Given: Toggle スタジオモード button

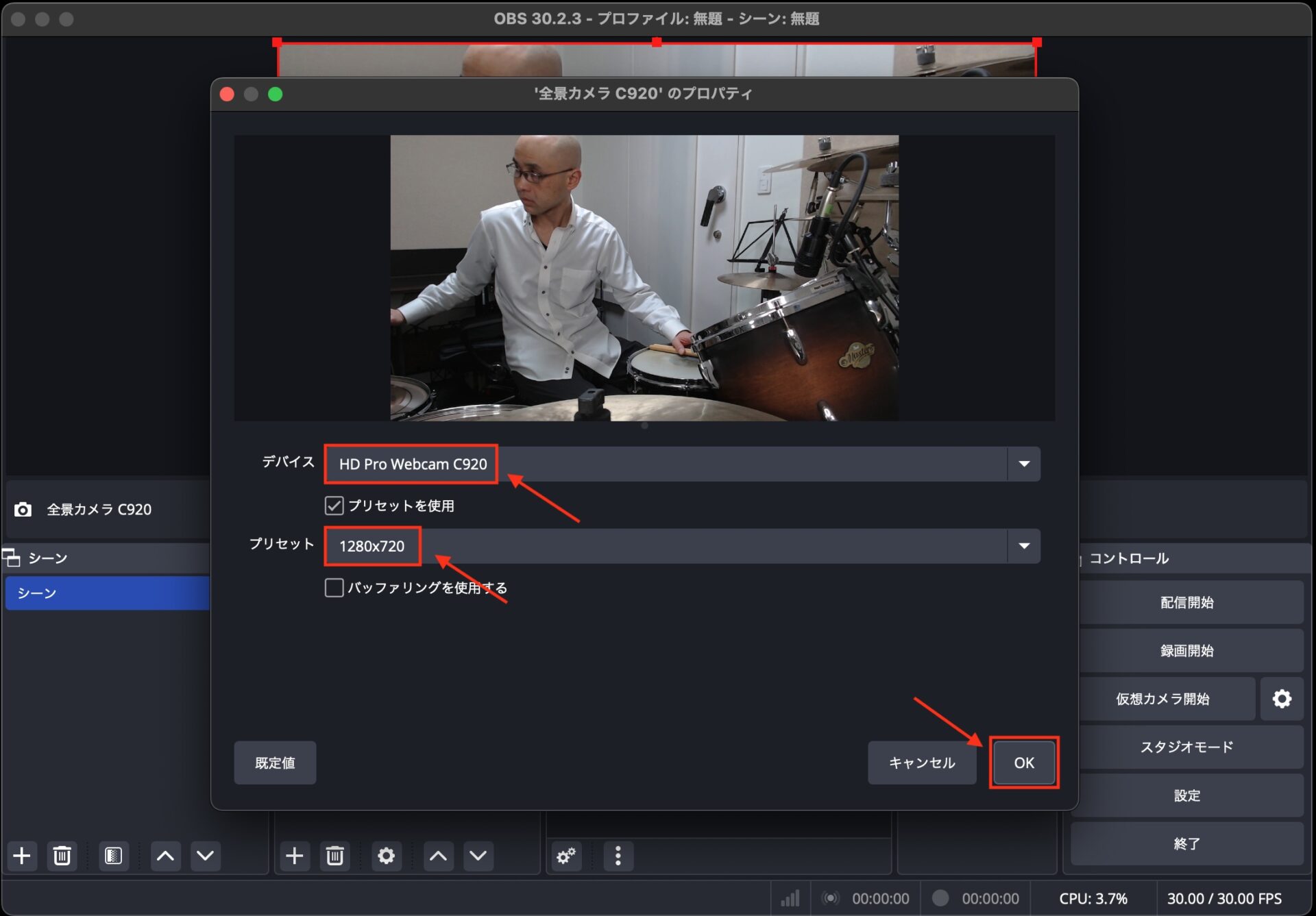Looking at the screenshot, I should [1187, 747].
